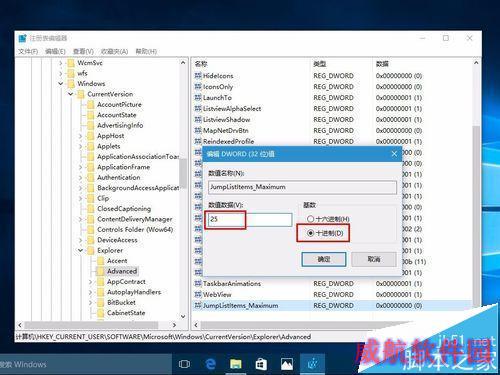This screenshot has width=500, height=375.
Task: Click the WcmSvc folder icon
Action: pos(71,63)
